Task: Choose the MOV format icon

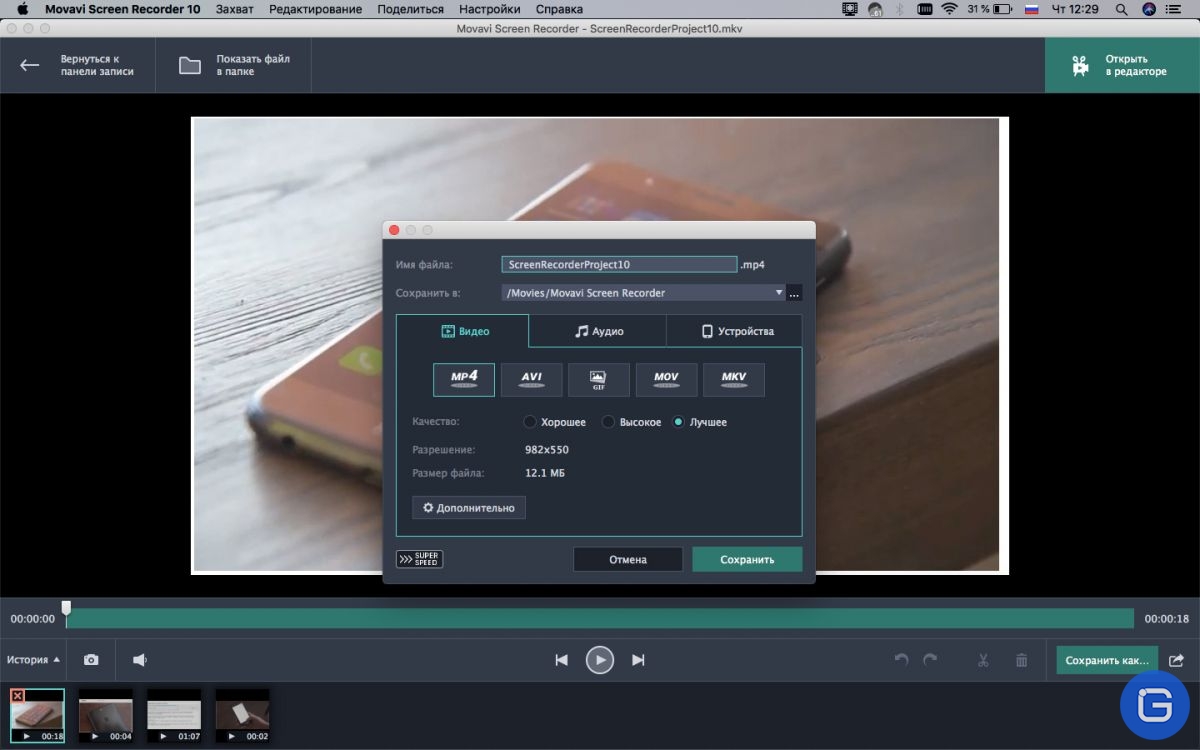Action: [666, 380]
